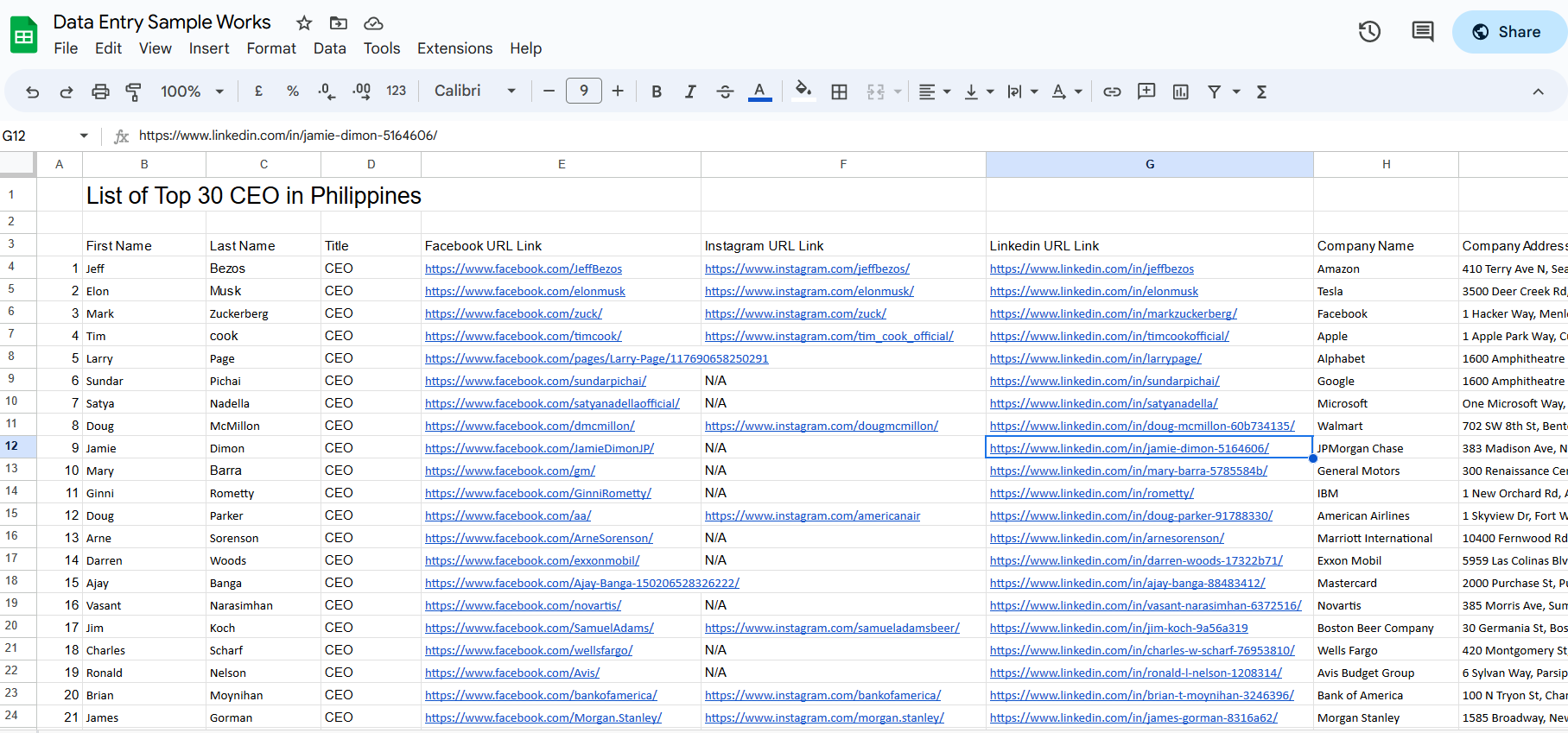The image size is (1568, 733).
Task: Click the Name box showing G12
Action: pos(39,136)
